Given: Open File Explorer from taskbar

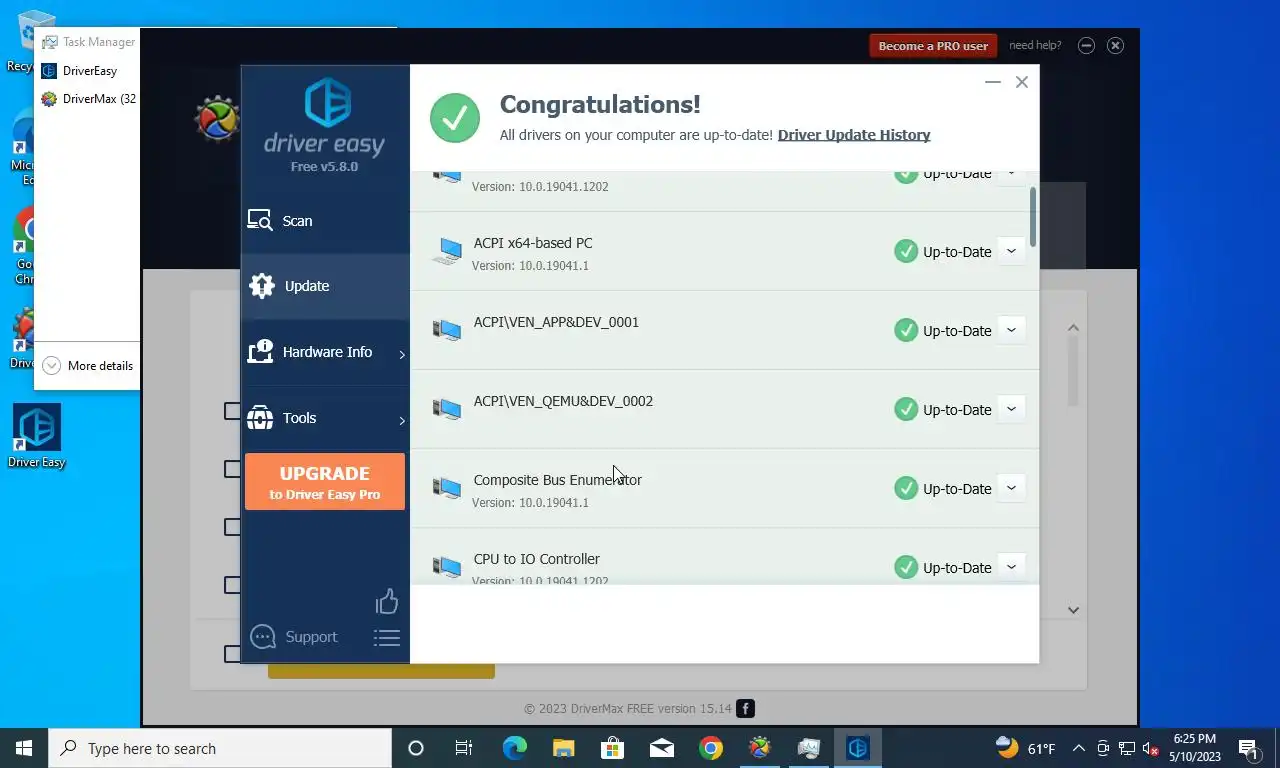Looking at the screenshot, I should [563, 748].
